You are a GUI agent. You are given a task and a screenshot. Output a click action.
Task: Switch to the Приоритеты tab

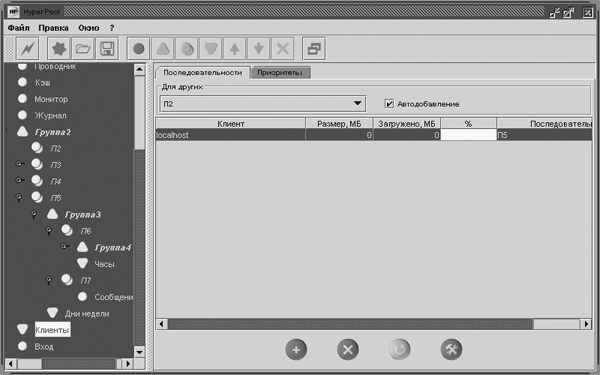280,73
